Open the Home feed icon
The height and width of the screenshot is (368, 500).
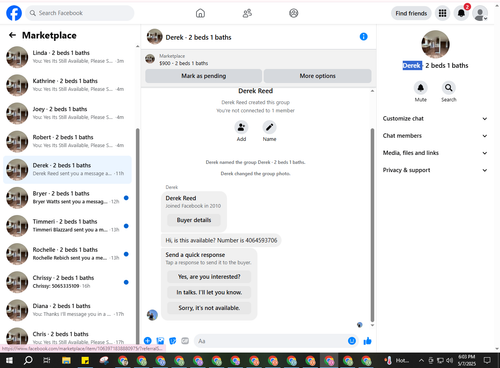coord(200,13)
